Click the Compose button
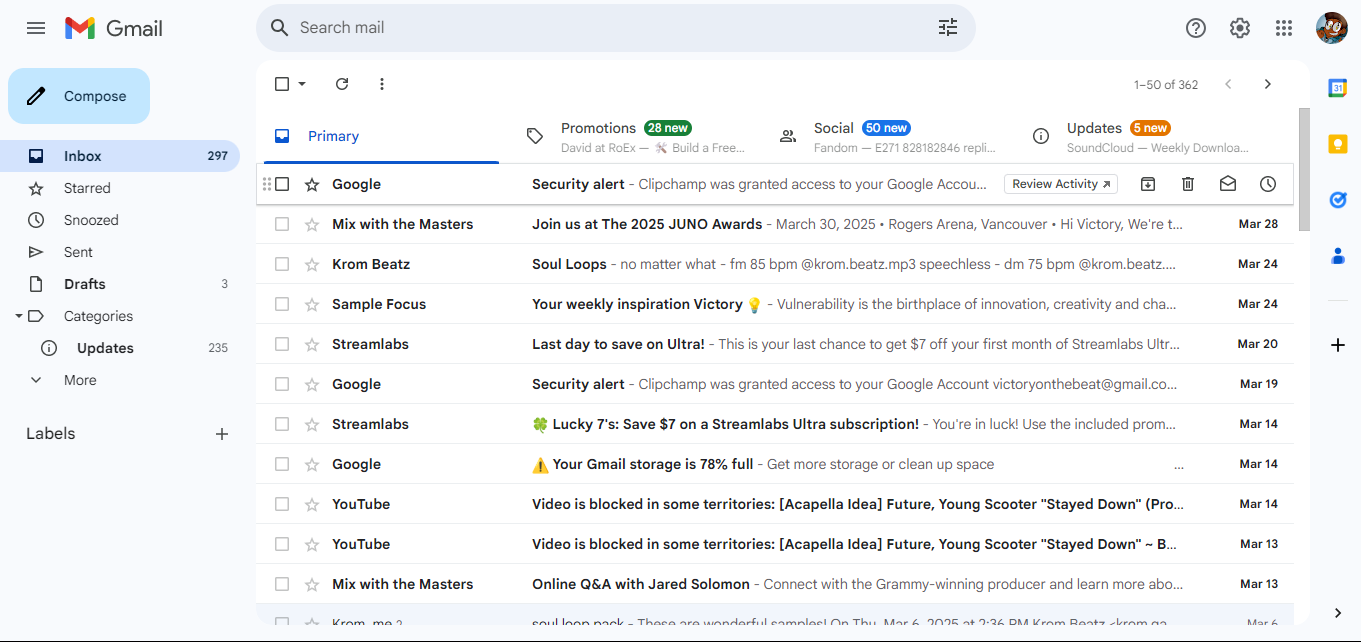This screenshot has width=1361, height=642. click(x=79, y=96)
